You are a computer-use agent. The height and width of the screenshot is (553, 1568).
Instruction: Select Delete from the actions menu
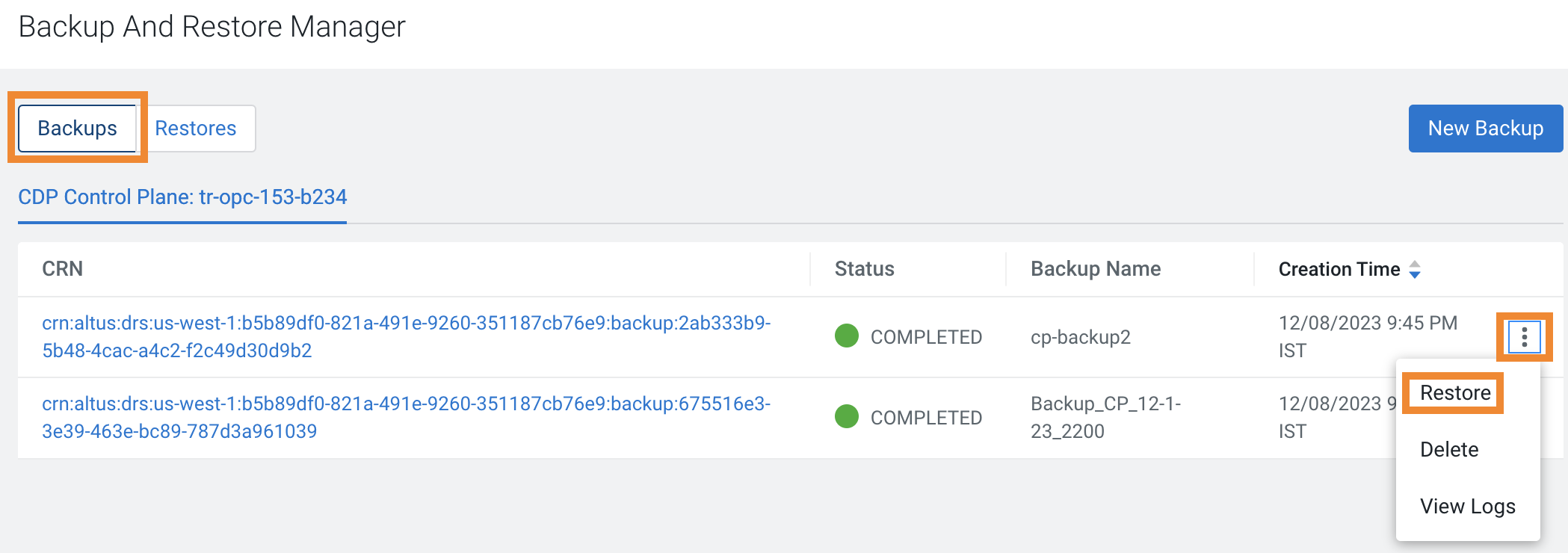click(1449, 449)
